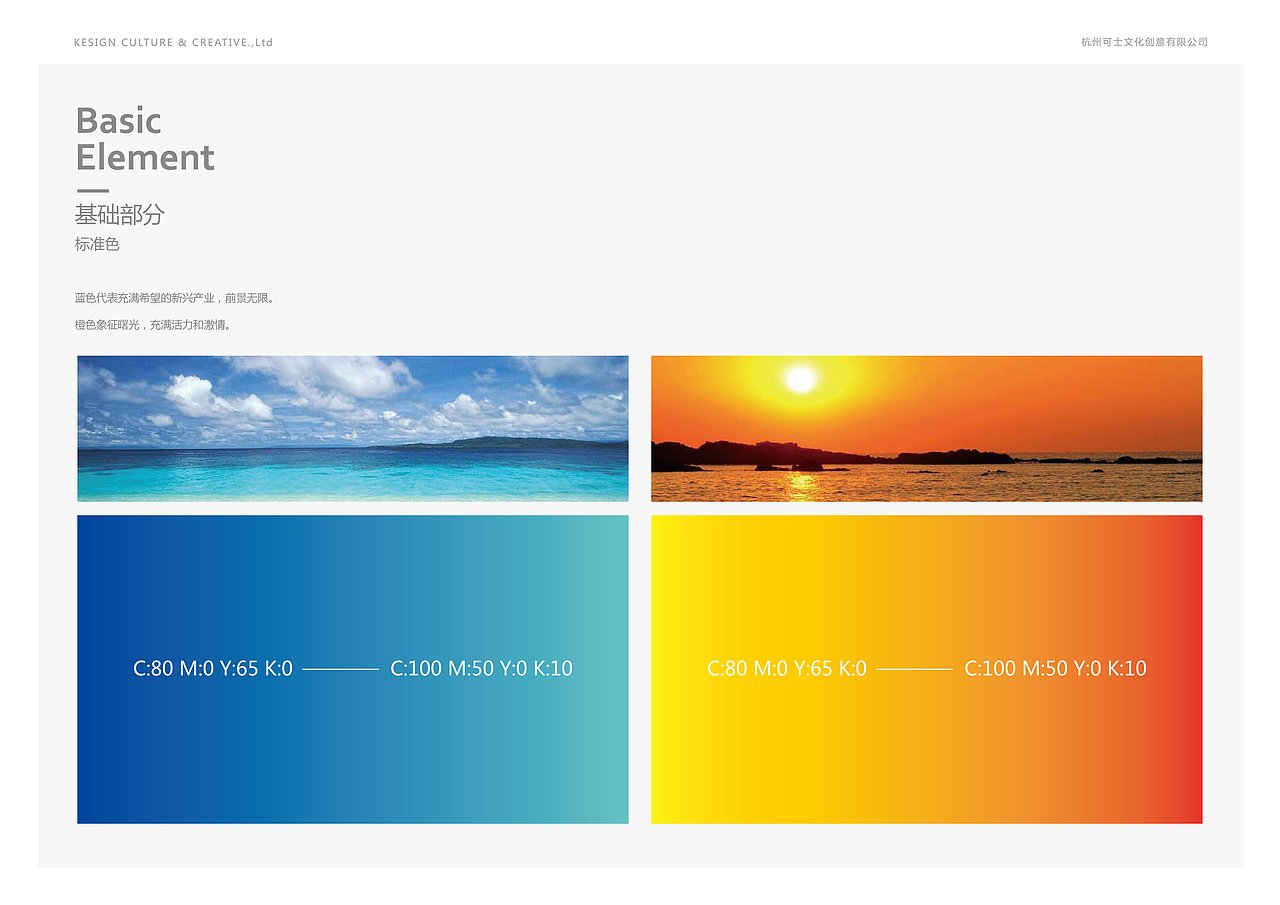Viewport: 1280px width, 905px height.
Task: Select the yellow-to-red gradient swatch
Action: pos(927,669)
